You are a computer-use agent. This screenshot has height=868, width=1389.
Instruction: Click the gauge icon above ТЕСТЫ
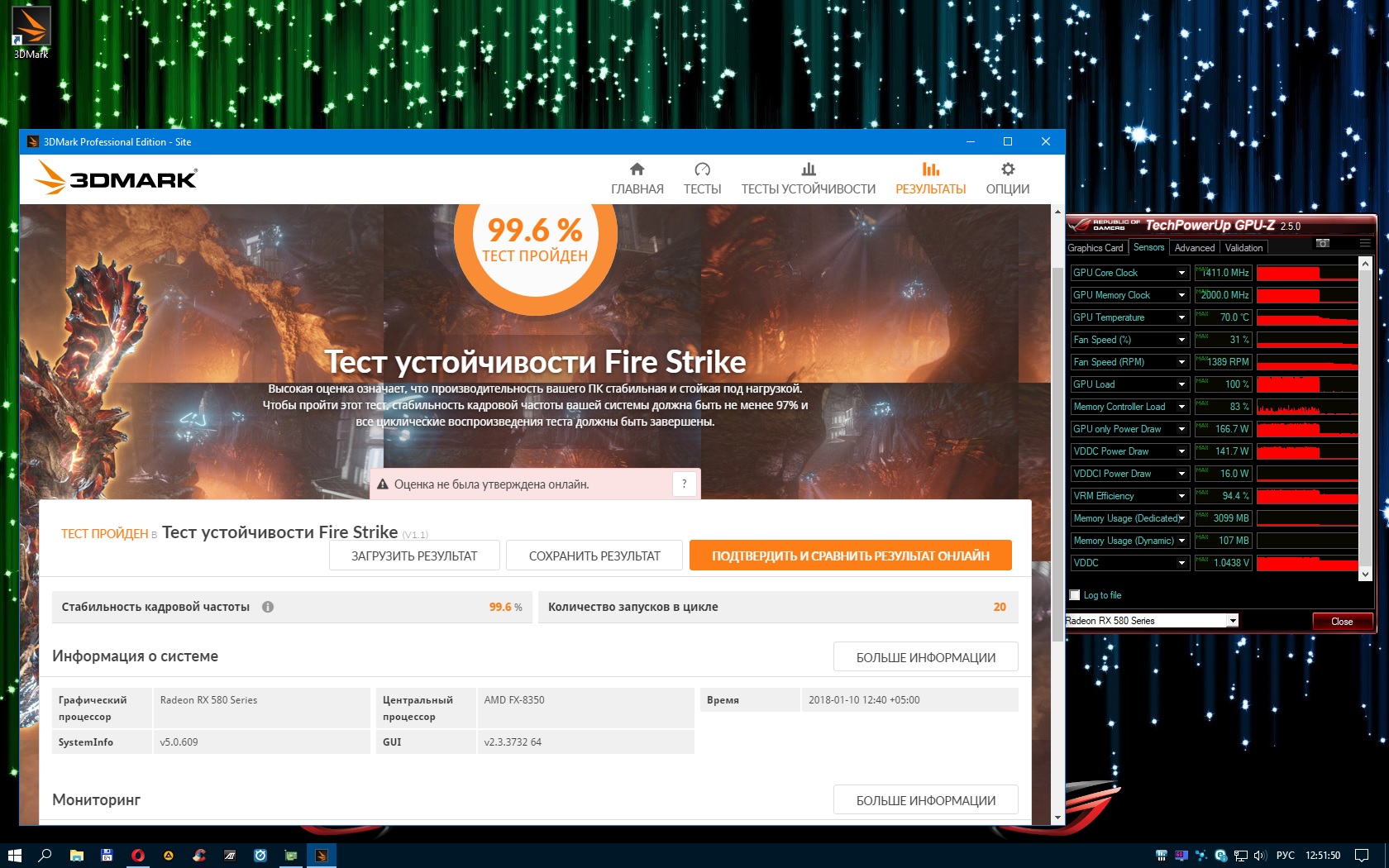[702, 169]
